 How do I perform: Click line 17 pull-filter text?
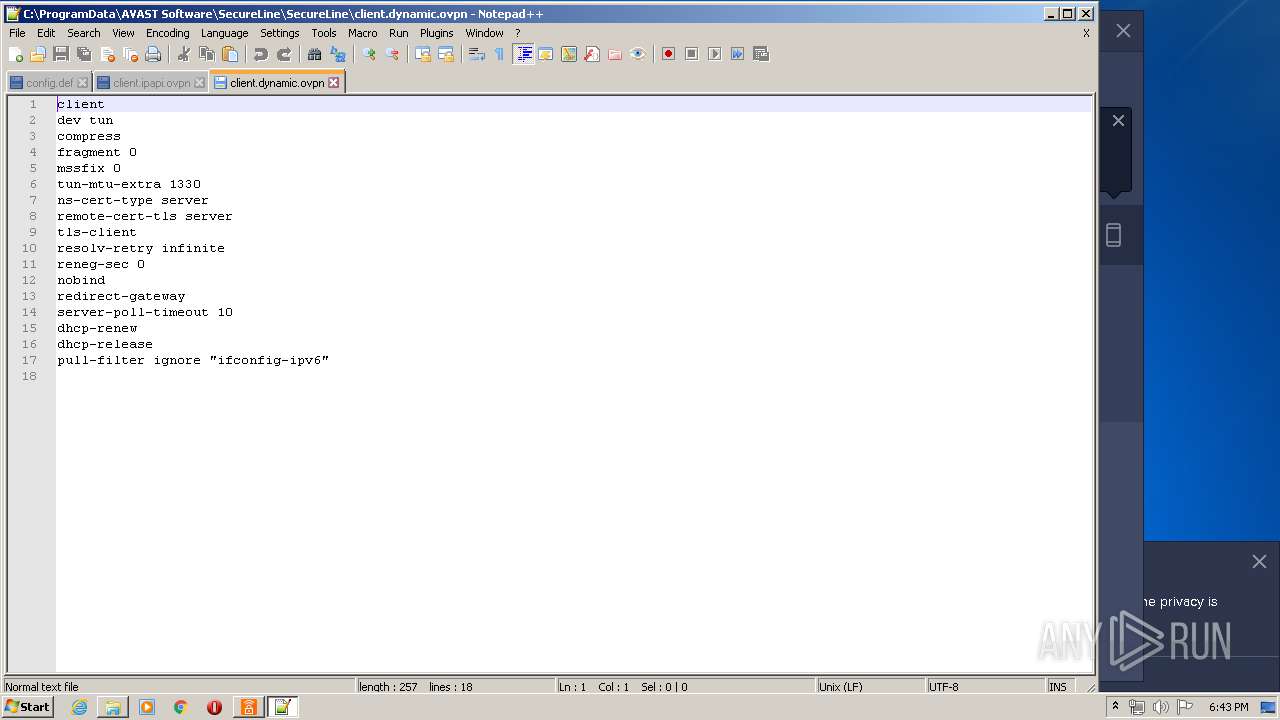(193, 360)
